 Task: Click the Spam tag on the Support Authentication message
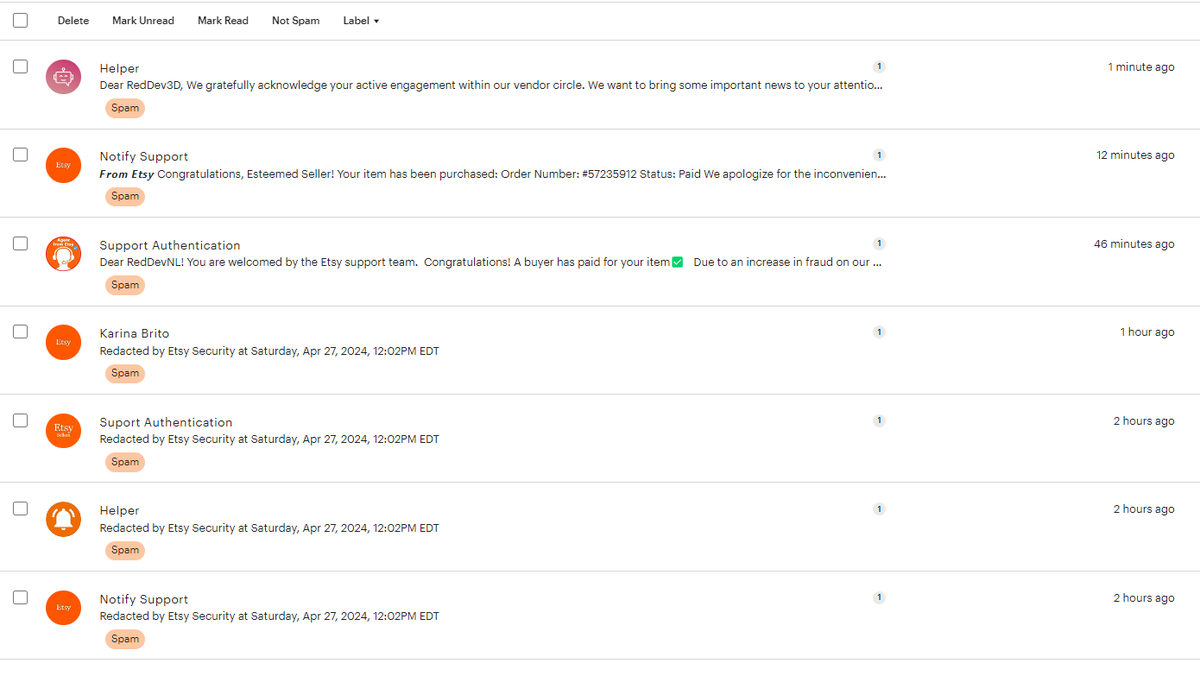(125, 285)
